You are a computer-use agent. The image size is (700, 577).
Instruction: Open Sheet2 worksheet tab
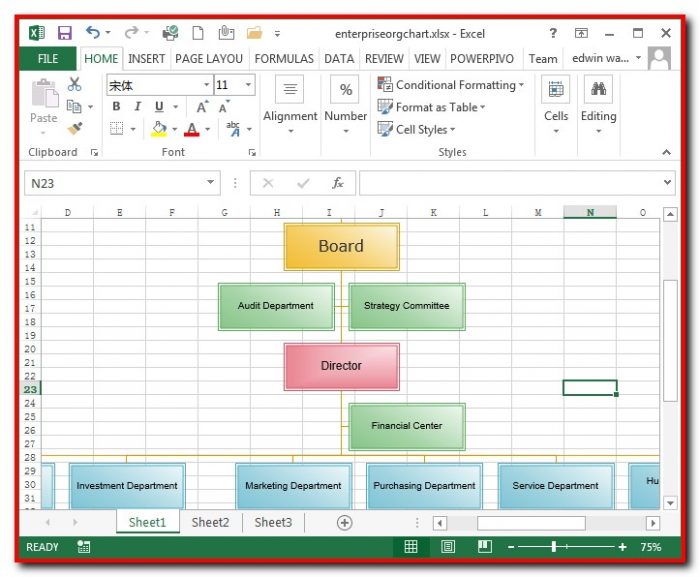point(210,523)
